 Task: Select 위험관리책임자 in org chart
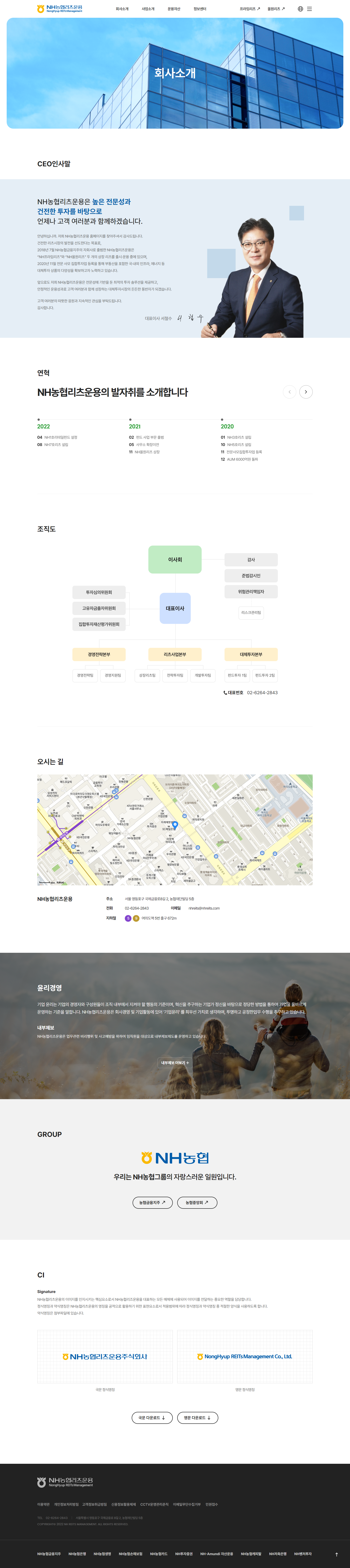coord(251,592)
